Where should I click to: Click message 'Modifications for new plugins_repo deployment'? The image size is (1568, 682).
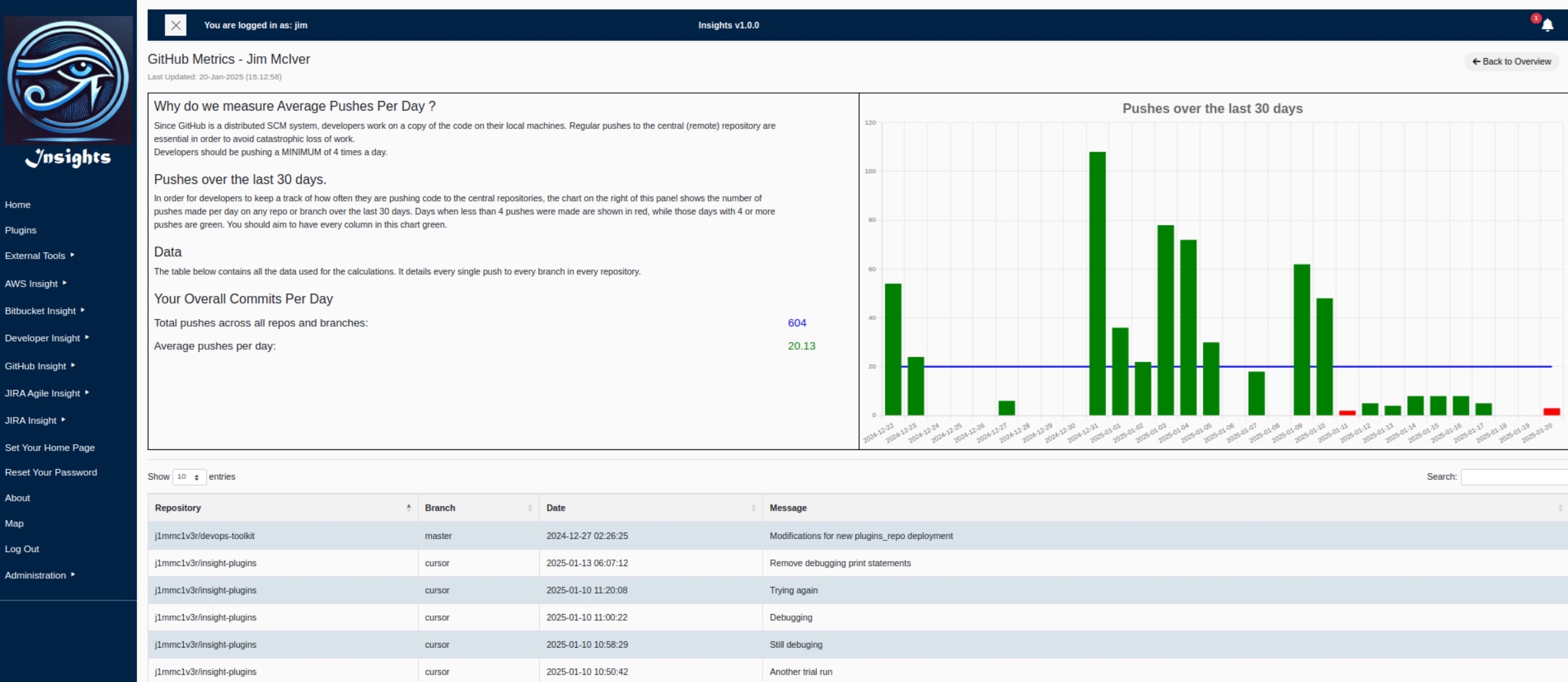861,536
